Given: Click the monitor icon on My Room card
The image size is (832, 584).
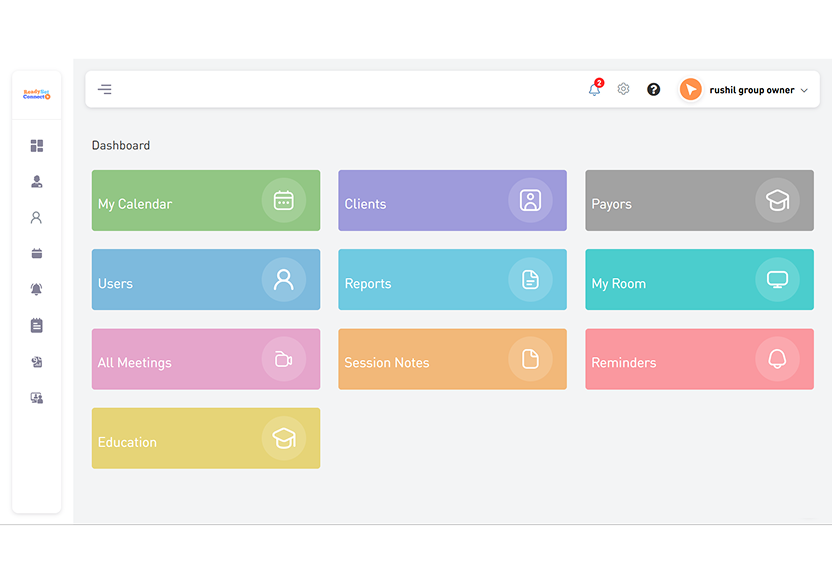Looking at the screenshot, I should click(777, 280).
